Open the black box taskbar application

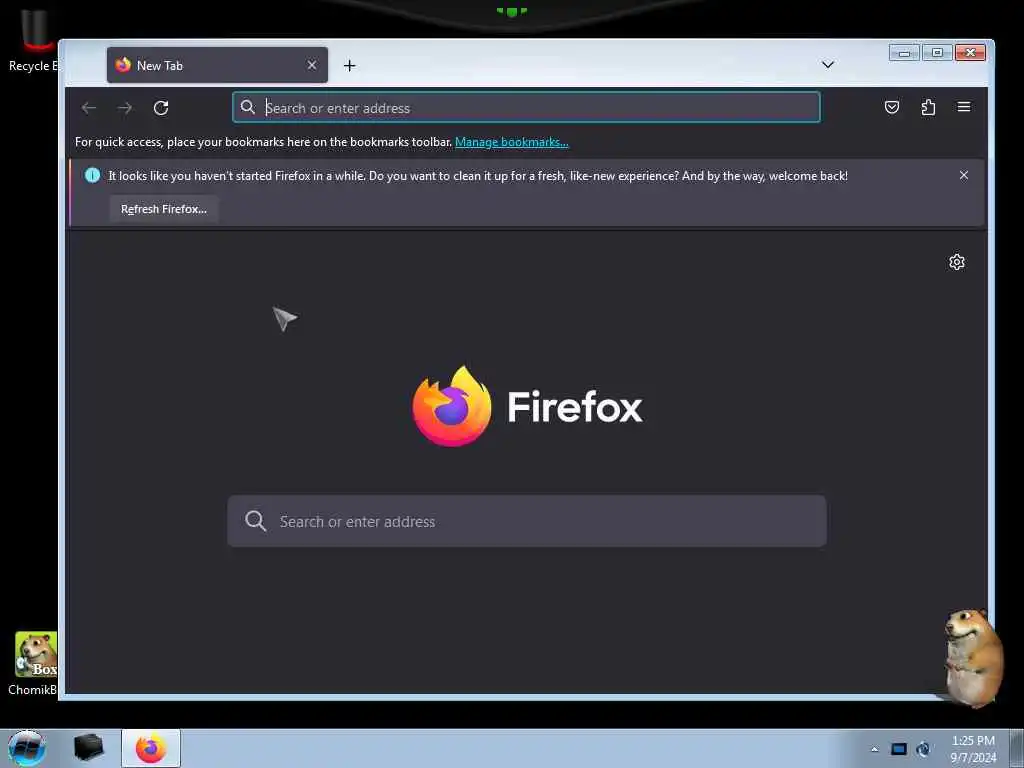(89, 748)
